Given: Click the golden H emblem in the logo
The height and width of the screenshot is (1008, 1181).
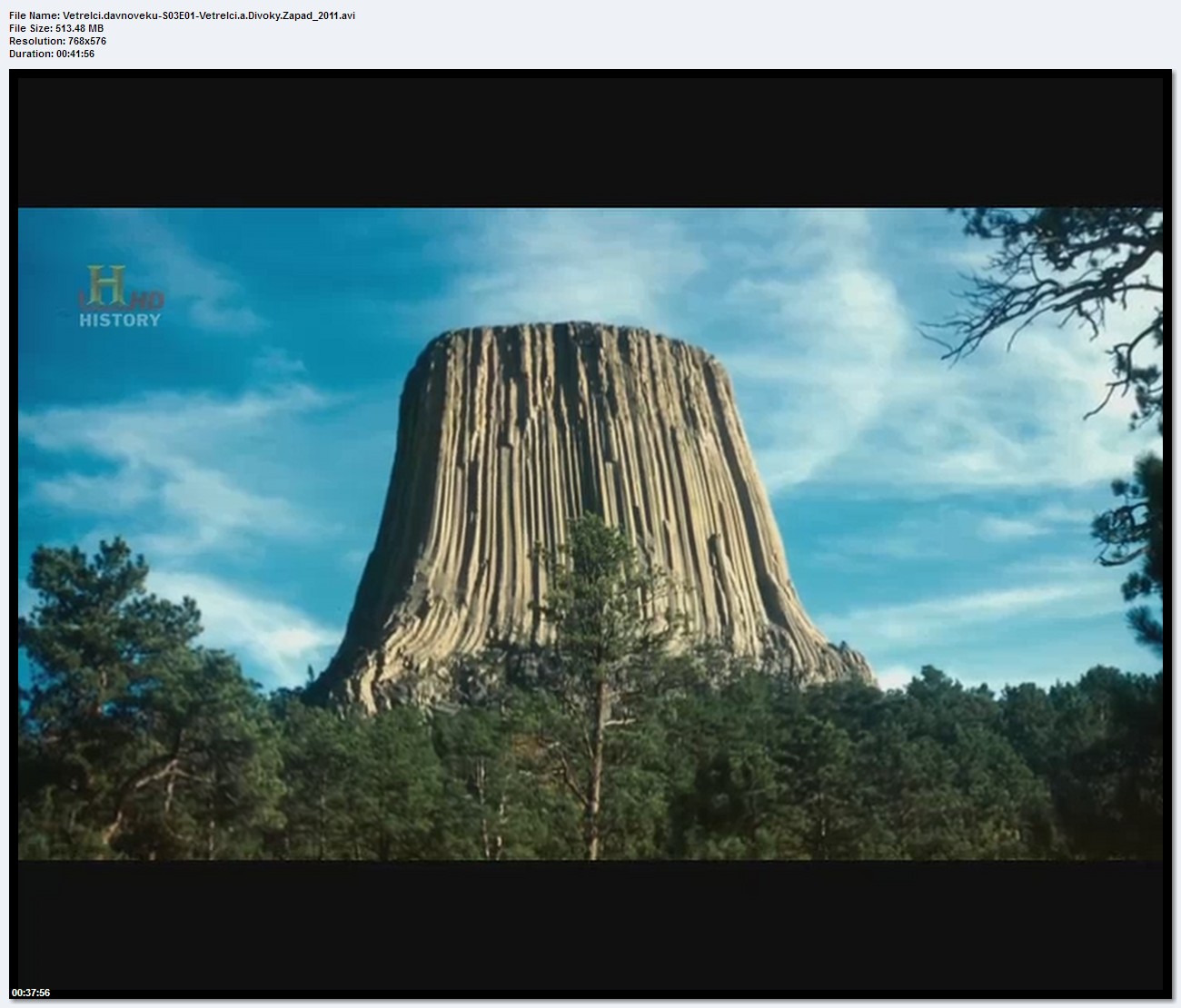Looking at the screenshot, I should coord(106,285).
